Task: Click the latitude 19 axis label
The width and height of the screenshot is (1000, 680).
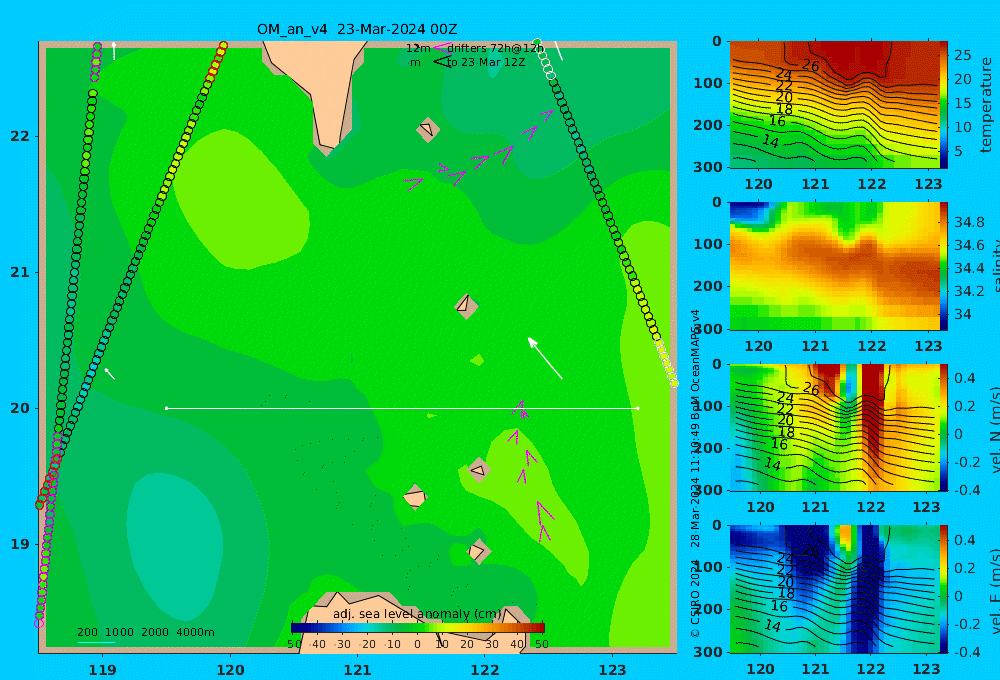Action: pyautogui.click(x=20, y=544)
